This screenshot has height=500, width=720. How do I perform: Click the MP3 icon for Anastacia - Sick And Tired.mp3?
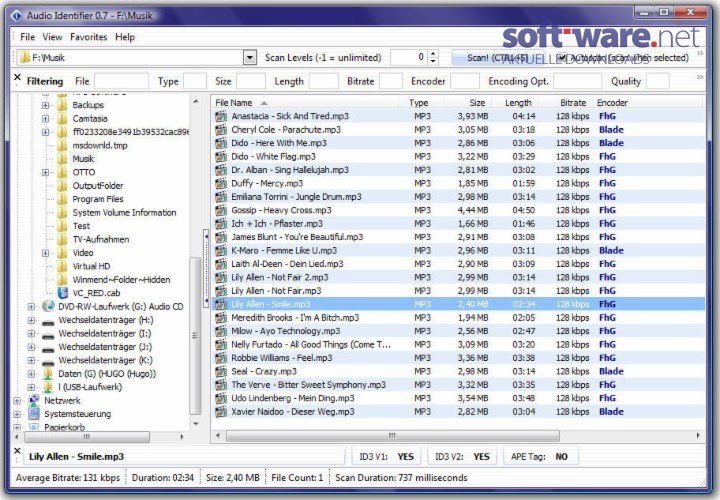221,116
